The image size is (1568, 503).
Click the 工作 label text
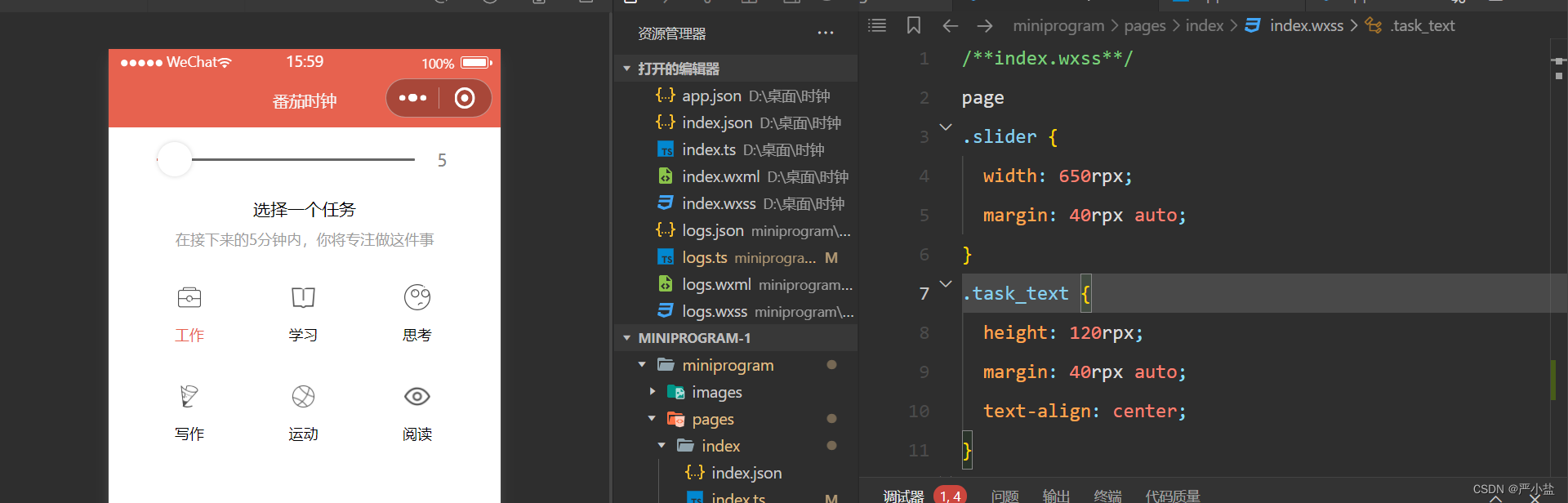(x=189, y=336)
